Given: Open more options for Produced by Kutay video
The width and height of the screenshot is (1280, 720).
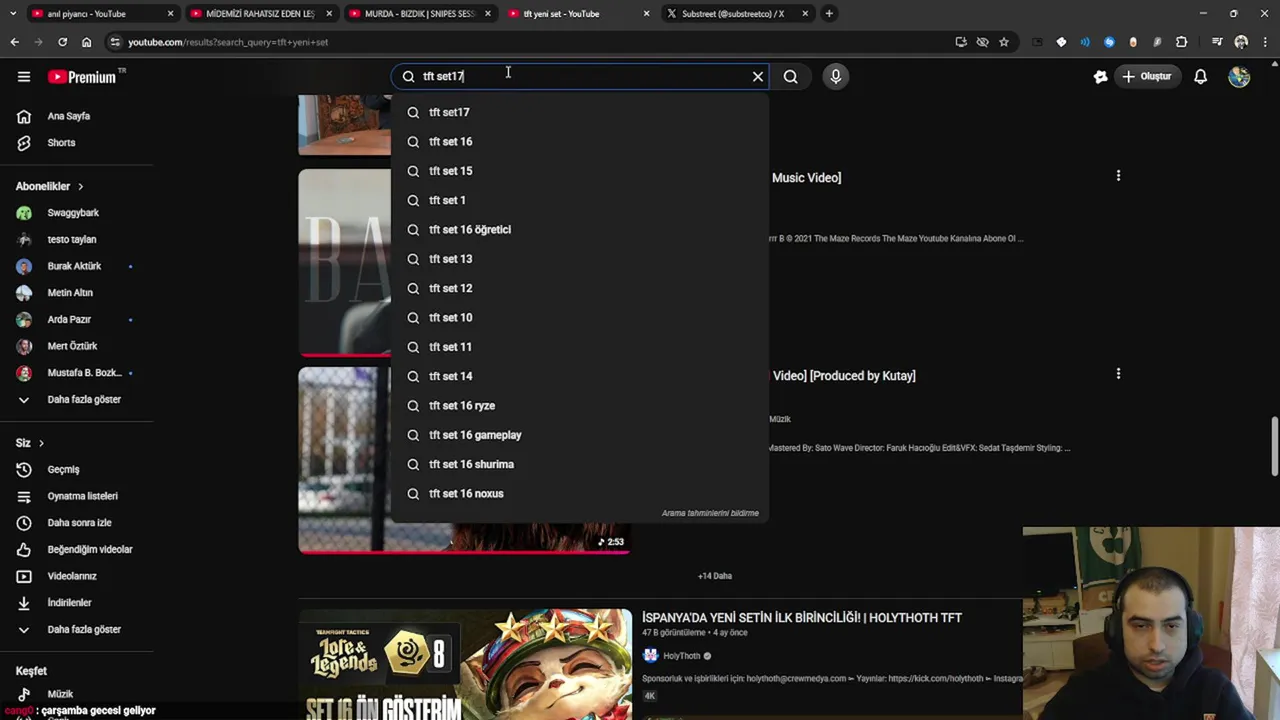Looking at the screenshot, I should (1118, 374).
